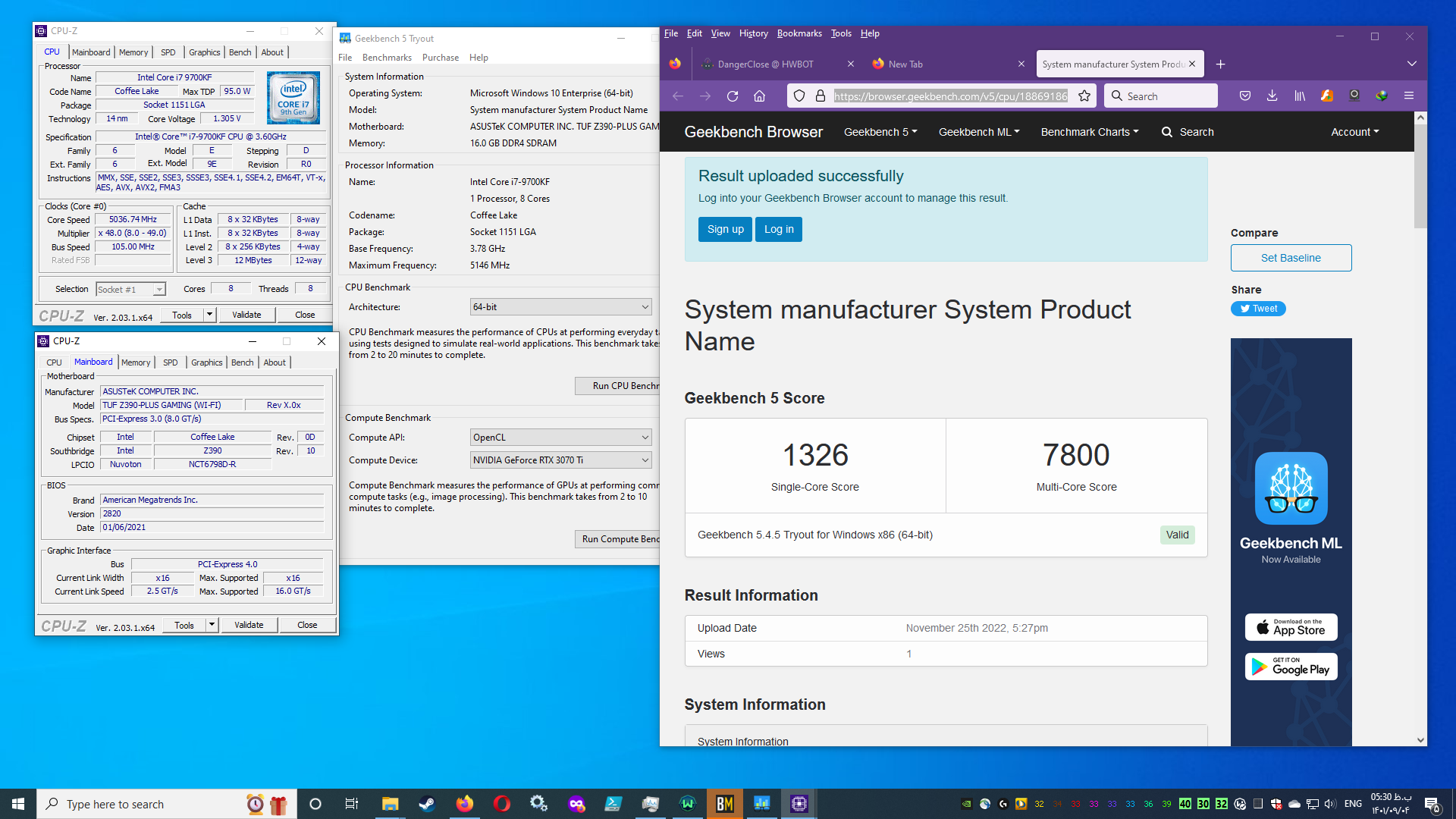This screenshot has width=1456, height=819.
Task: Download on the App Store badge
Action: click(x=1291, y=627)
